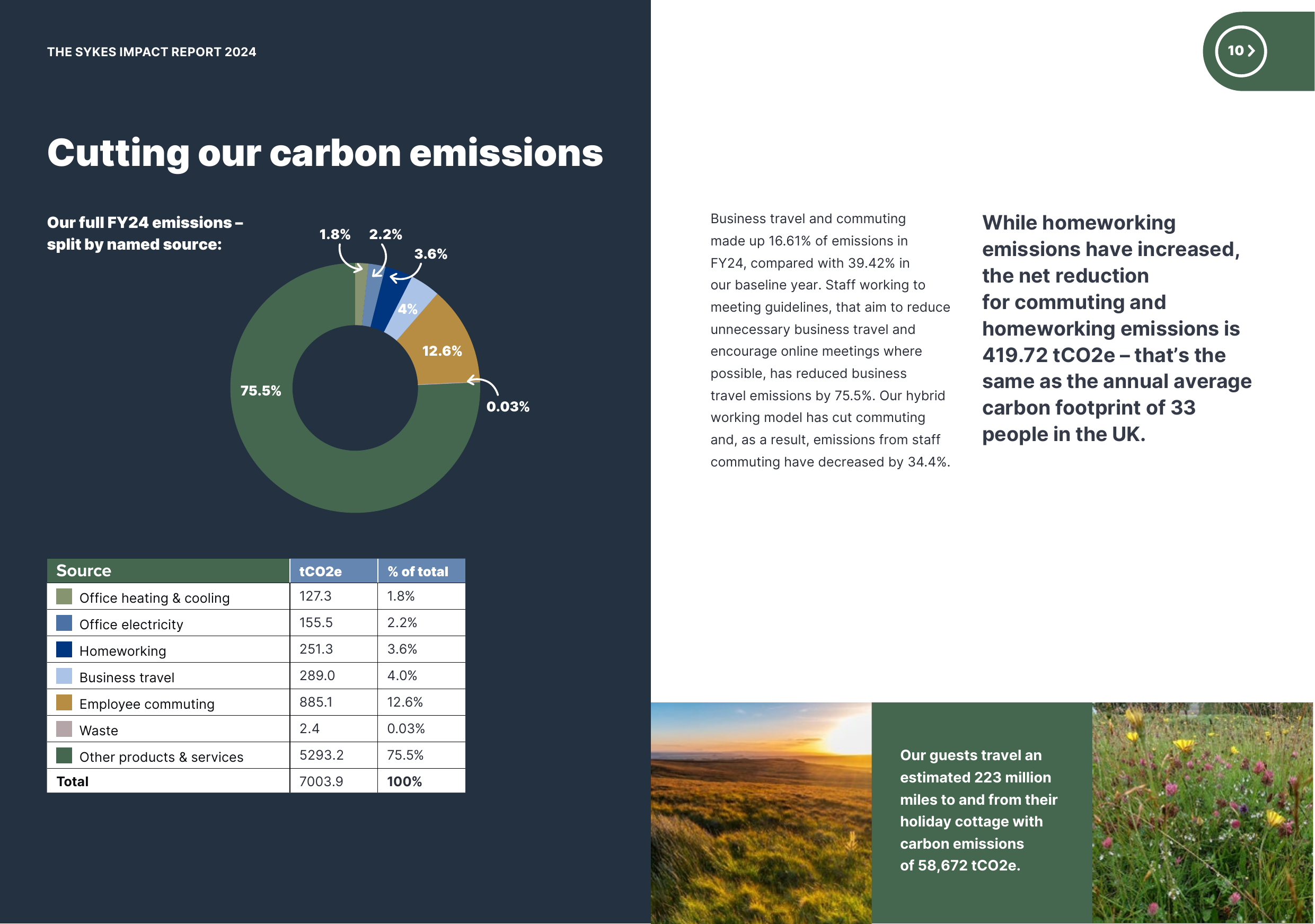Click the 4% label in the donut chart
The height and width of the screenshot is (924, 1315).
coord(408,309)
